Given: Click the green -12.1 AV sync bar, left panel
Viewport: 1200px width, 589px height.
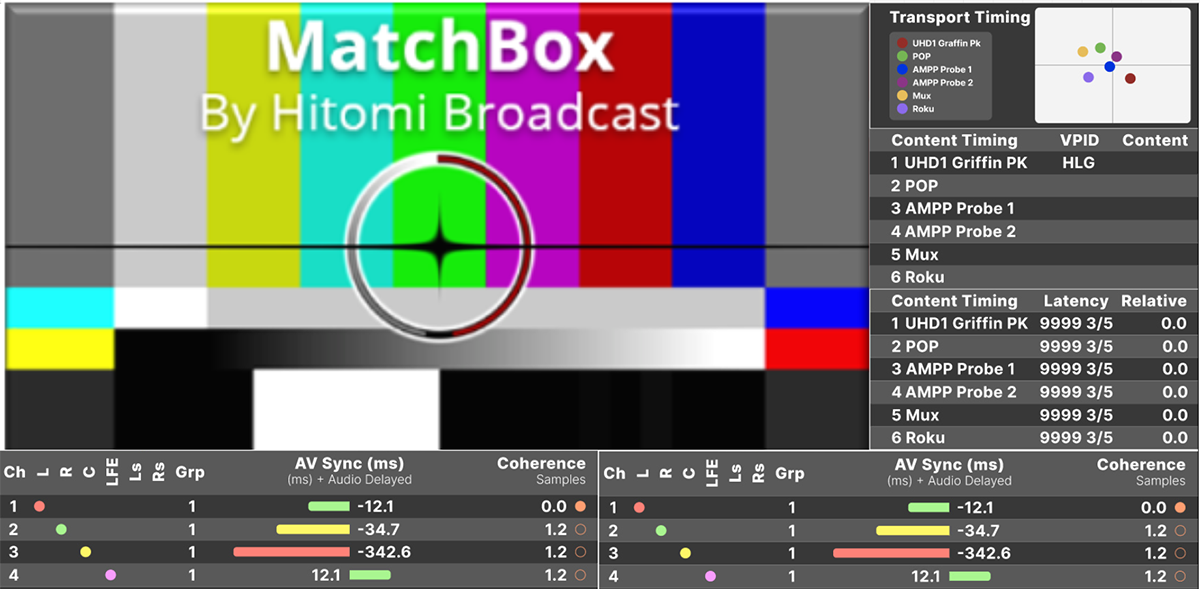Looking at the screenshot, I should click(x=329, y=506).
